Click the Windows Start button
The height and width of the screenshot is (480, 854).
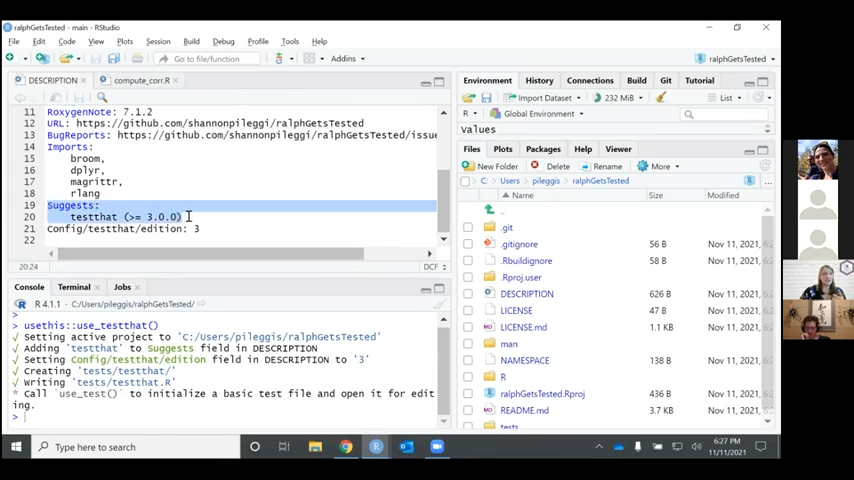[x=16, y=447]
